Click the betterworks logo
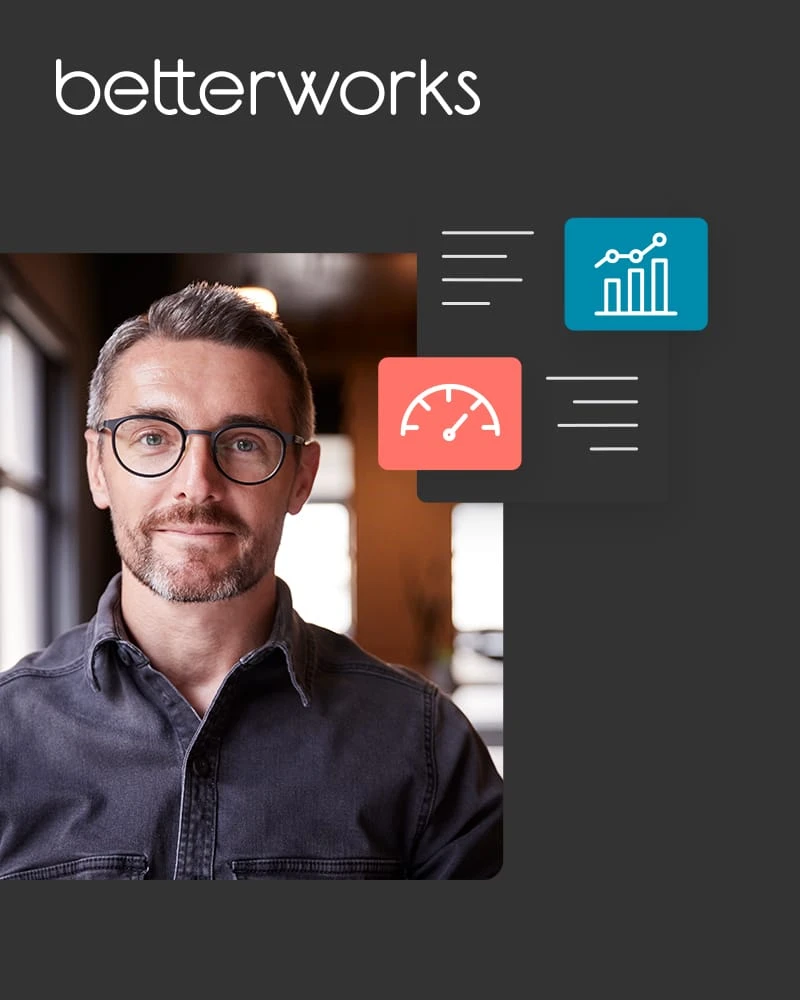The image size is (800, 1000). 267,87
